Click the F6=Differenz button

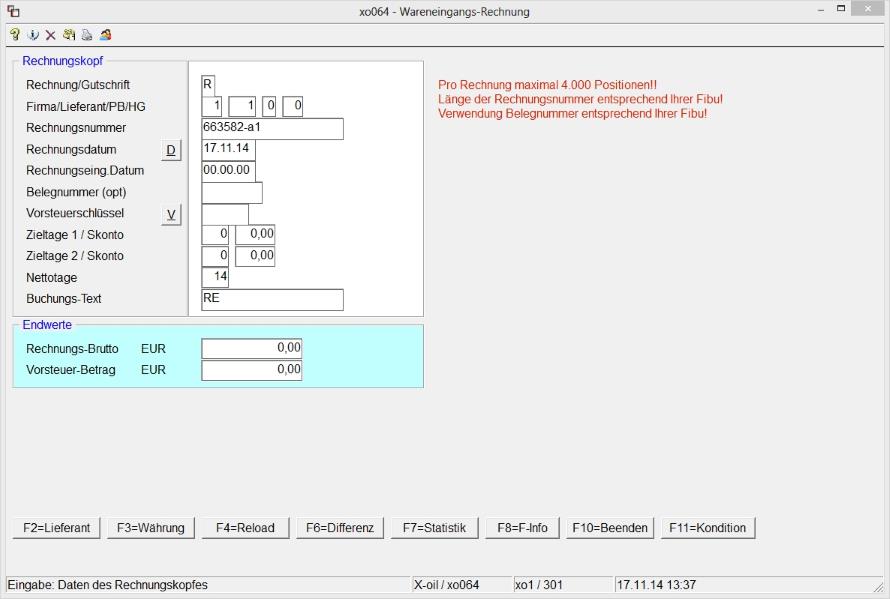tap(340, 528)
